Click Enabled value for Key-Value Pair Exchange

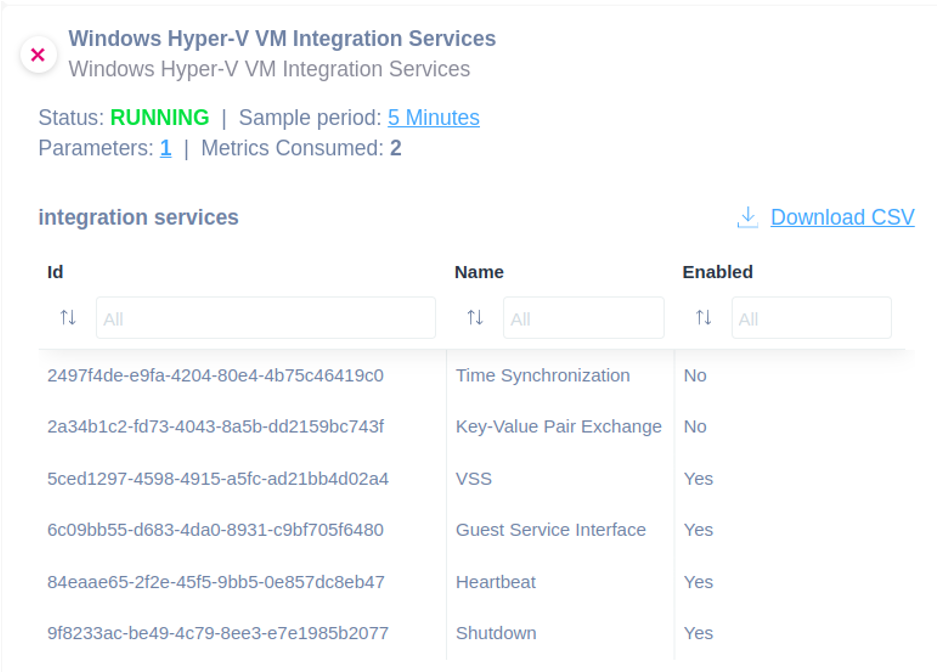pos(695,427)
